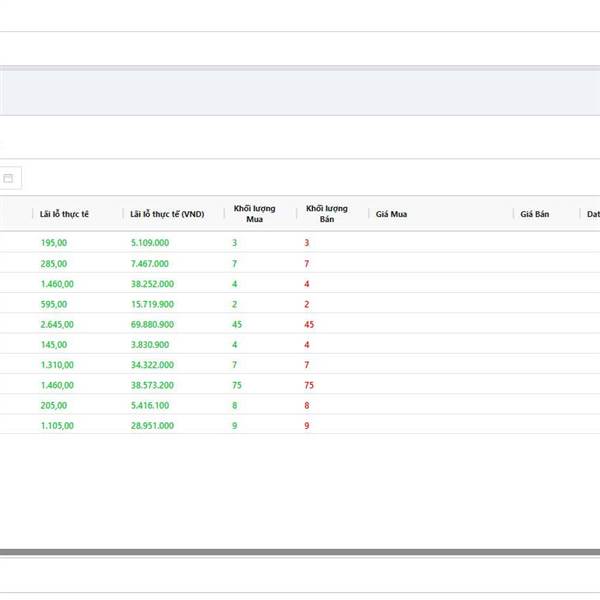600x600 pixels.
Task: Click the 5.109.000 VND value
Action: 150,243
